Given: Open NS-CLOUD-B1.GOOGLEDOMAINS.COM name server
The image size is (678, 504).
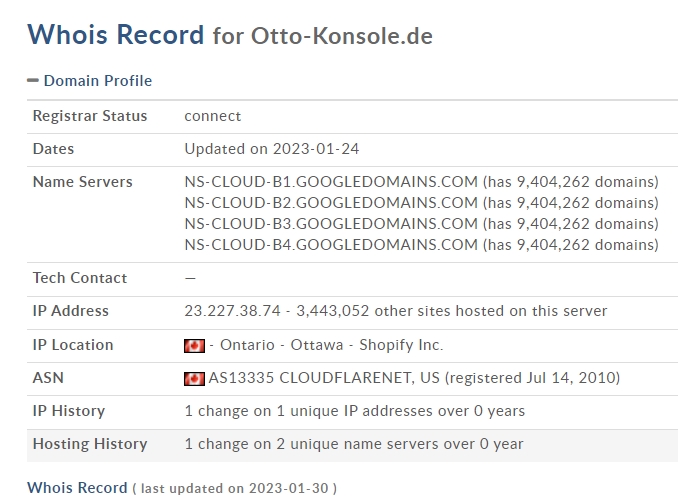Looking at the screenshot, I should click(x=331, y=182).
